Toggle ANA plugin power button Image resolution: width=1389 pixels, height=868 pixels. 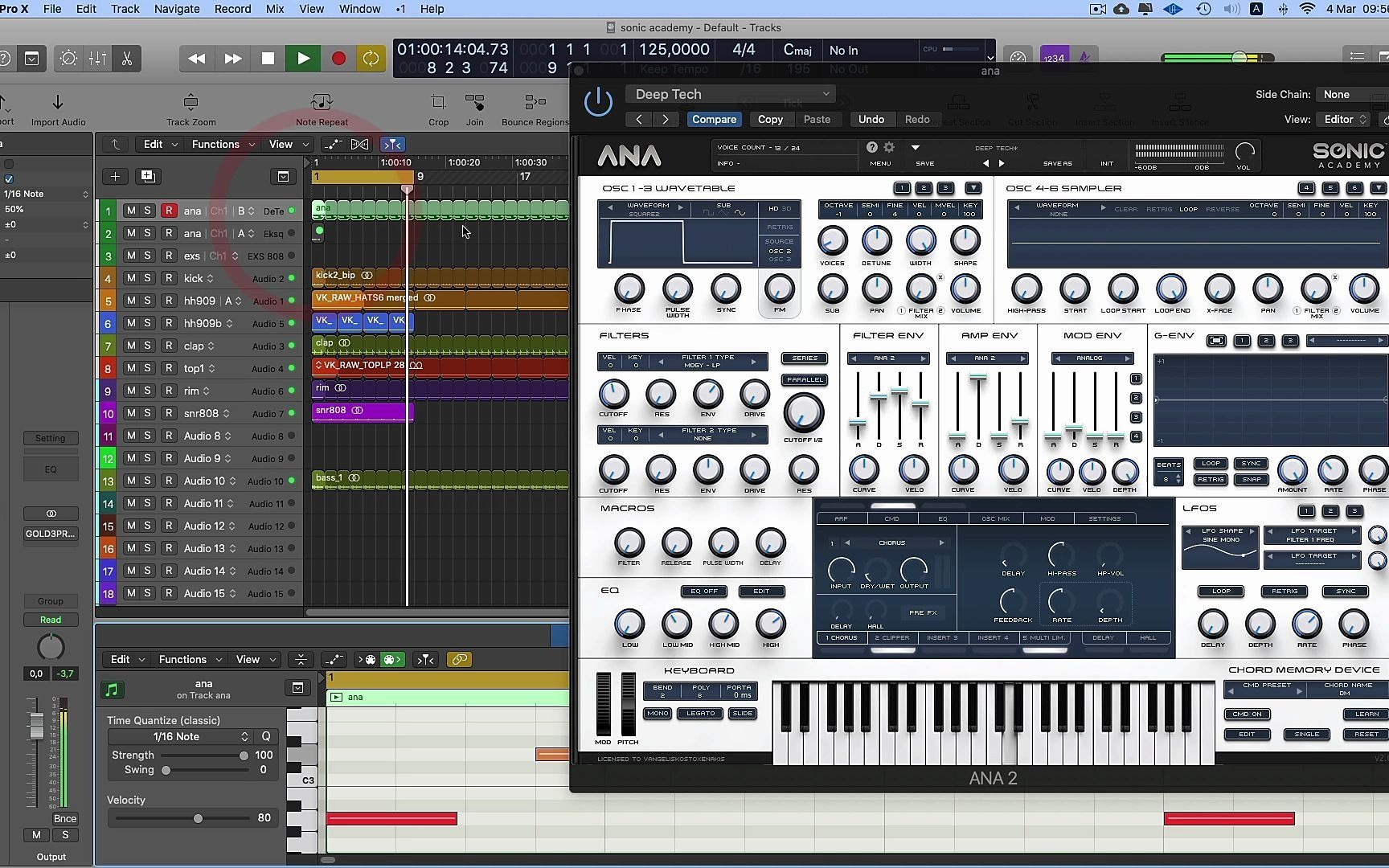(598, 103)
